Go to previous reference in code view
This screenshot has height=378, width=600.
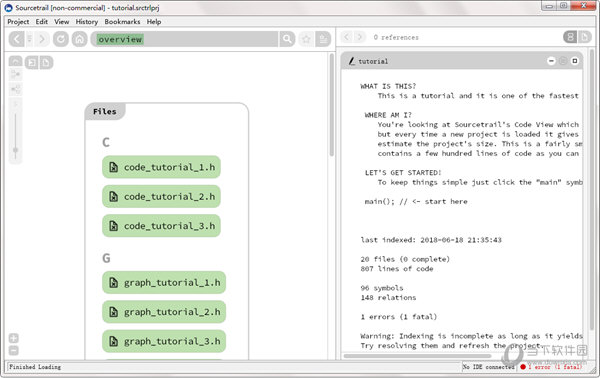click(x=347, y=37)
